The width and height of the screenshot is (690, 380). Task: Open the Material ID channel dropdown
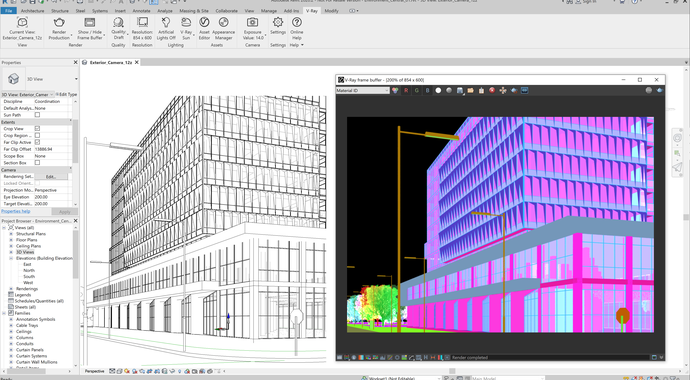click(363, 91)
